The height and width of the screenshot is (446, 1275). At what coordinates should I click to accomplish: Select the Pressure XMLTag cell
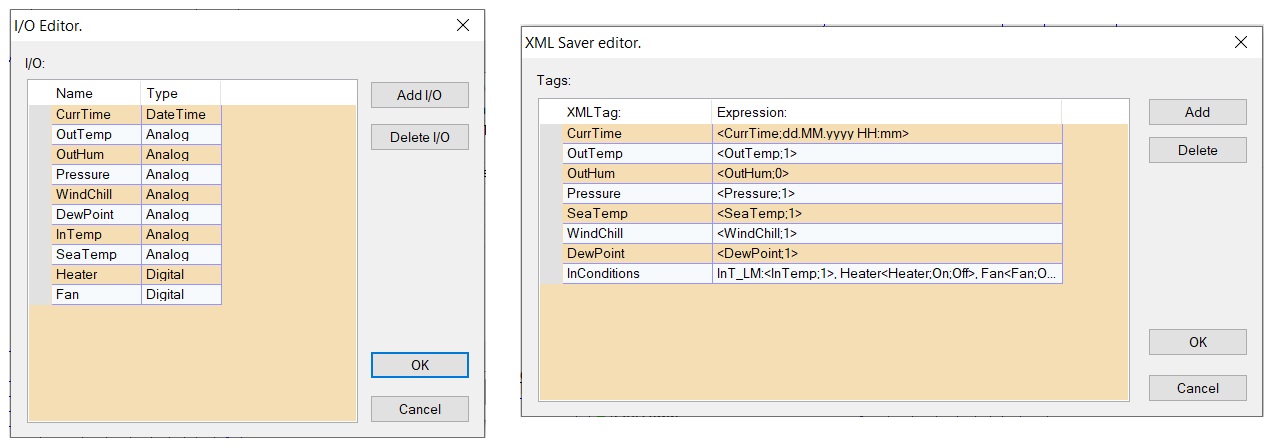pyautogui.click(x=637, y=193)
